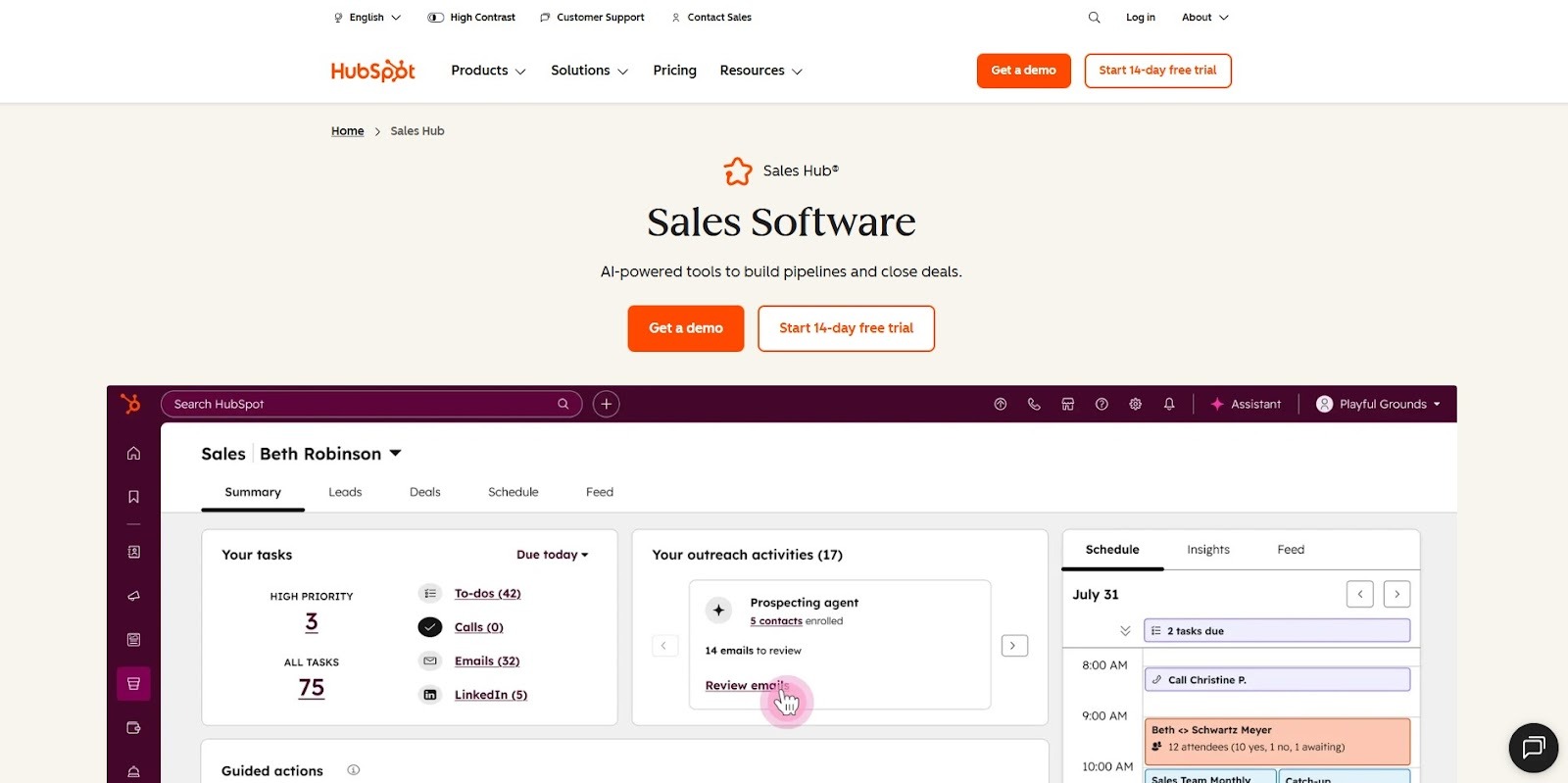The height and width of the screenshot is (783, 1568).
Task: Click the Review emails link
Action: pyautogui.click(x=747, y=686)
